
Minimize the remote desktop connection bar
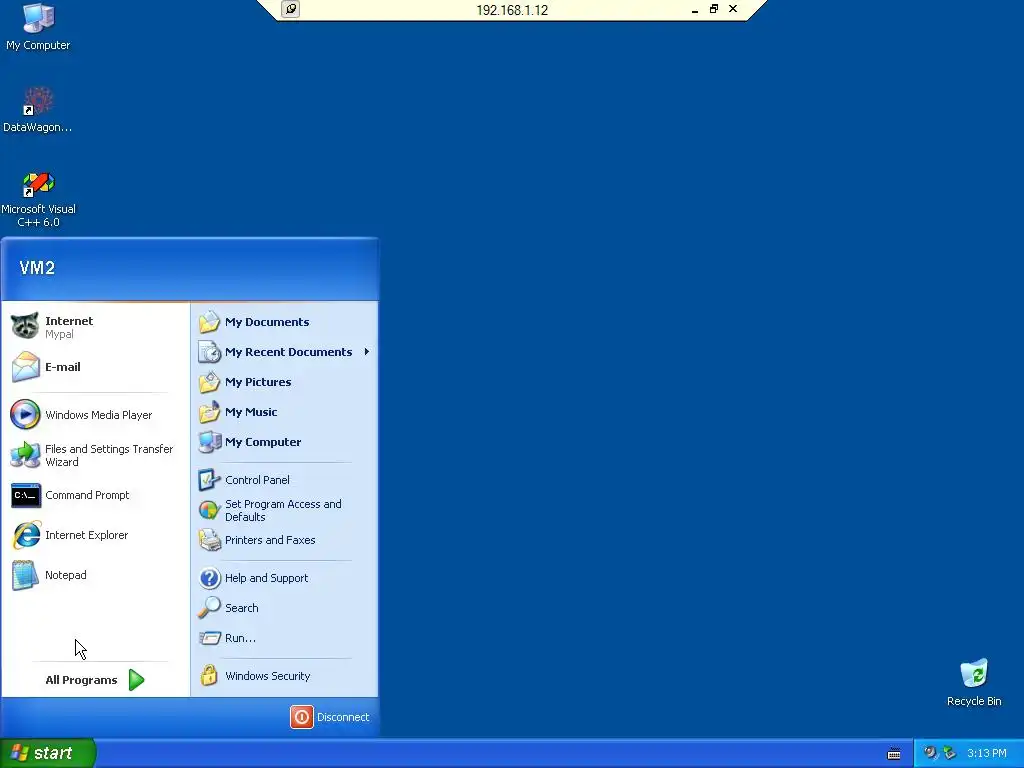[695, 10]
